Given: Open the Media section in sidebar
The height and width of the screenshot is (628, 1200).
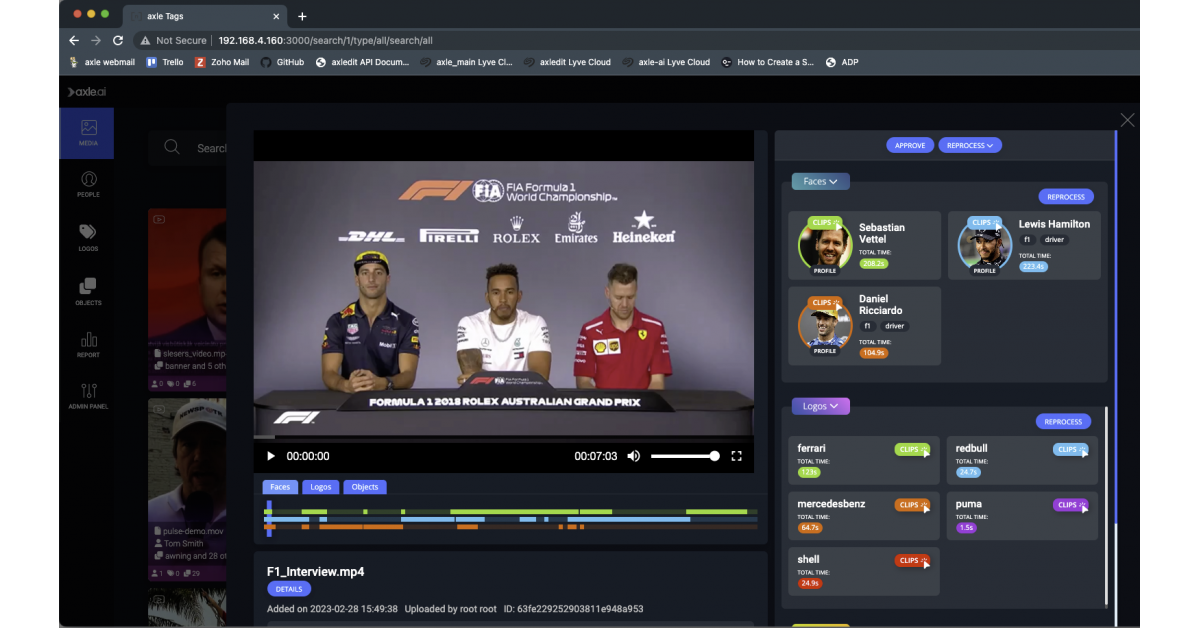Looking at the screenshot, I should click(88, 133).
